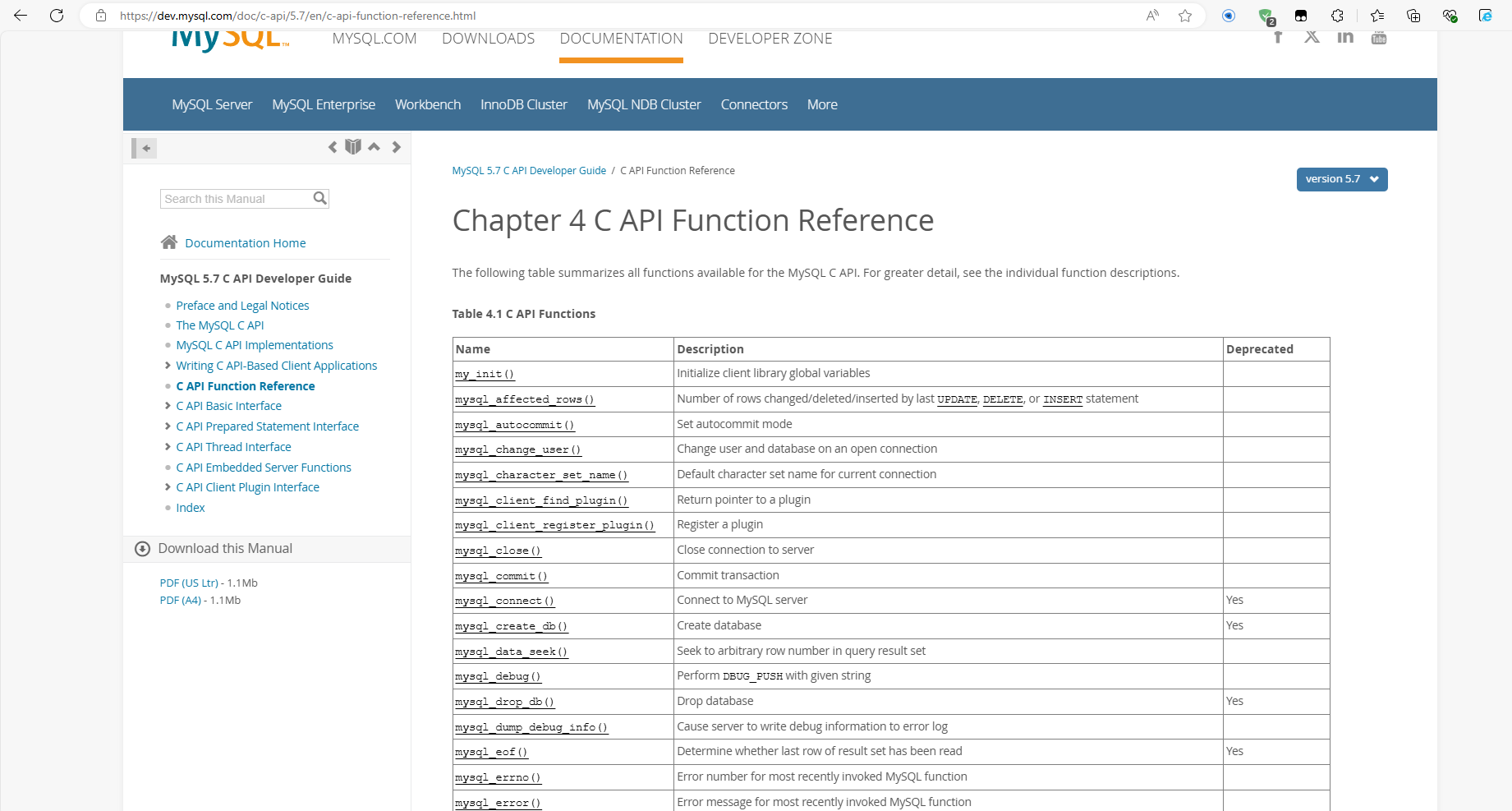Open MySQL NDB Cluster menu item
This screenshot has width=1512, height=811.
[x=644, y=104]
